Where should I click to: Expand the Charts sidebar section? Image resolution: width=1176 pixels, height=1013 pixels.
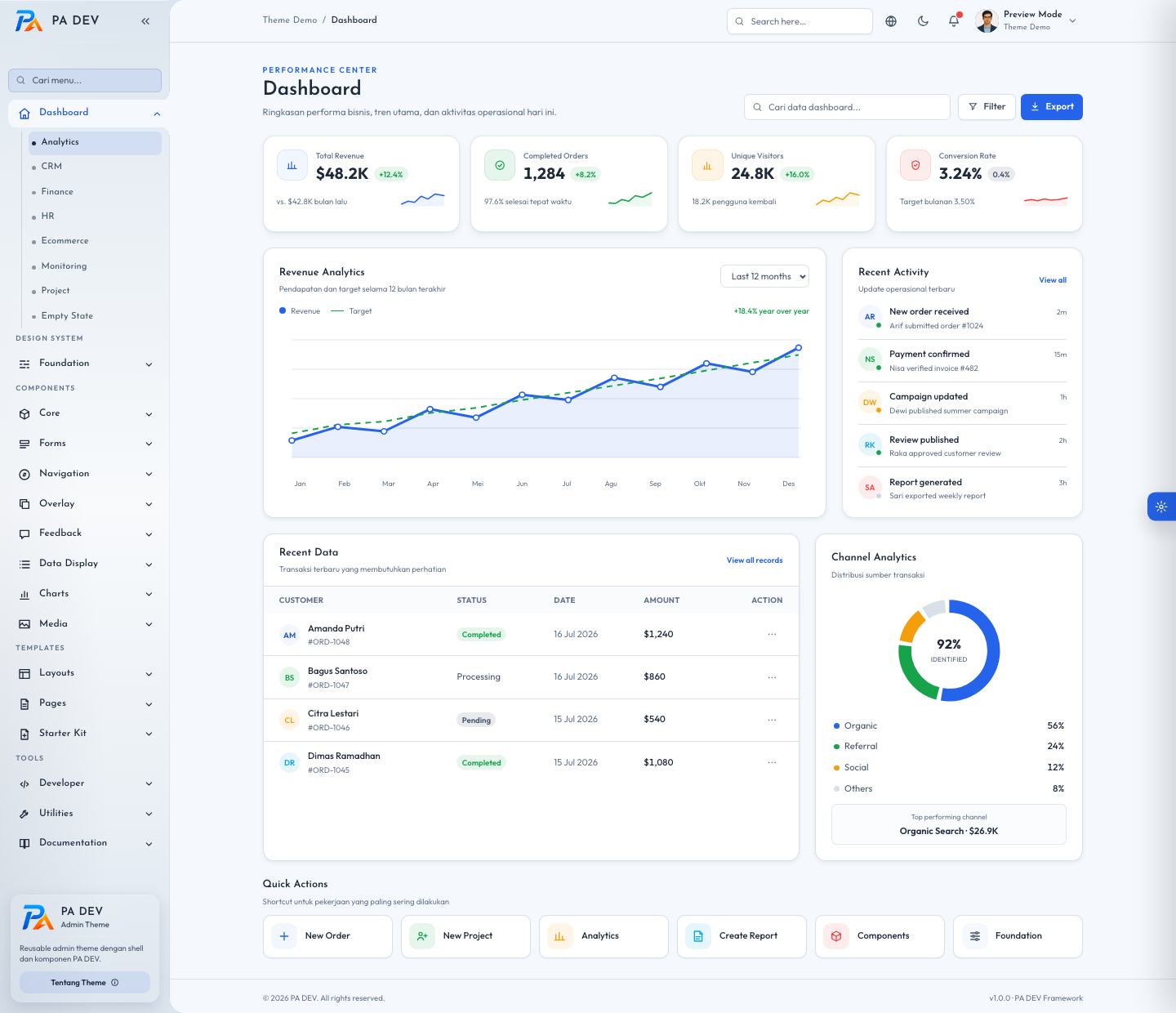(85, 594)
